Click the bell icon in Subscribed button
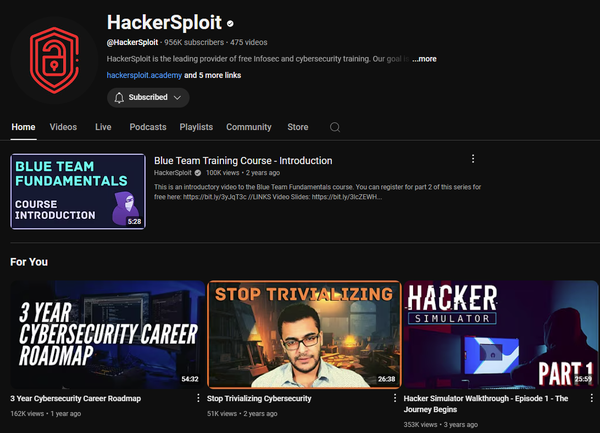The width and height of the screenshot is (600, 433). [x=120, y=98]
